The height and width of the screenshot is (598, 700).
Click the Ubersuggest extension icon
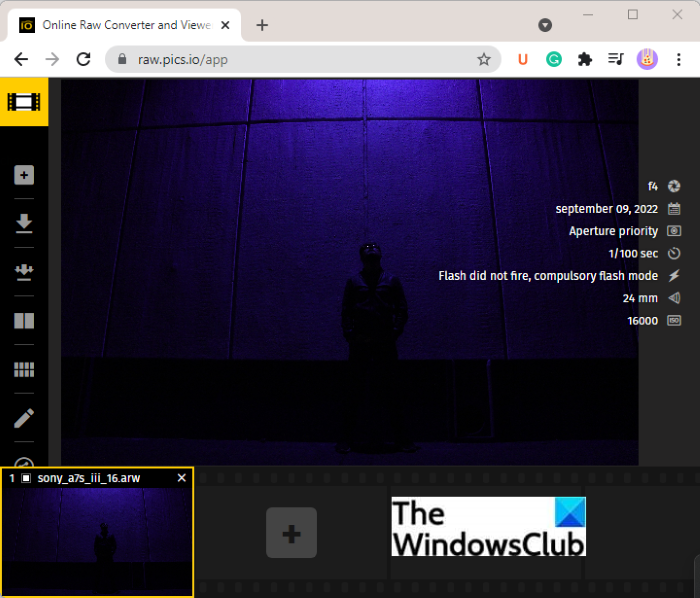[523, 59]
